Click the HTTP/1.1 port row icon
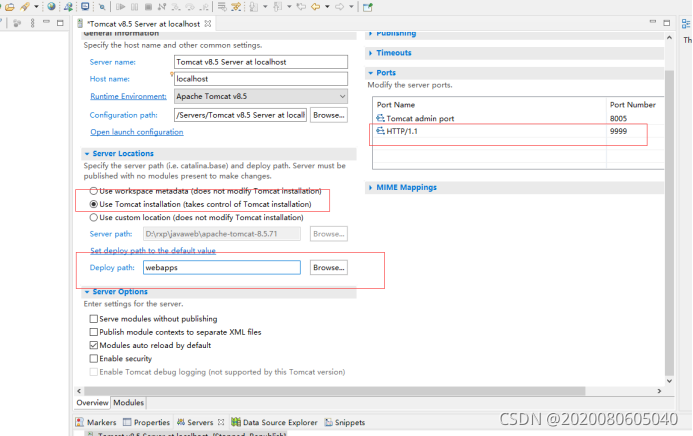Screen dimensions: 693x436 coord(380,131)
